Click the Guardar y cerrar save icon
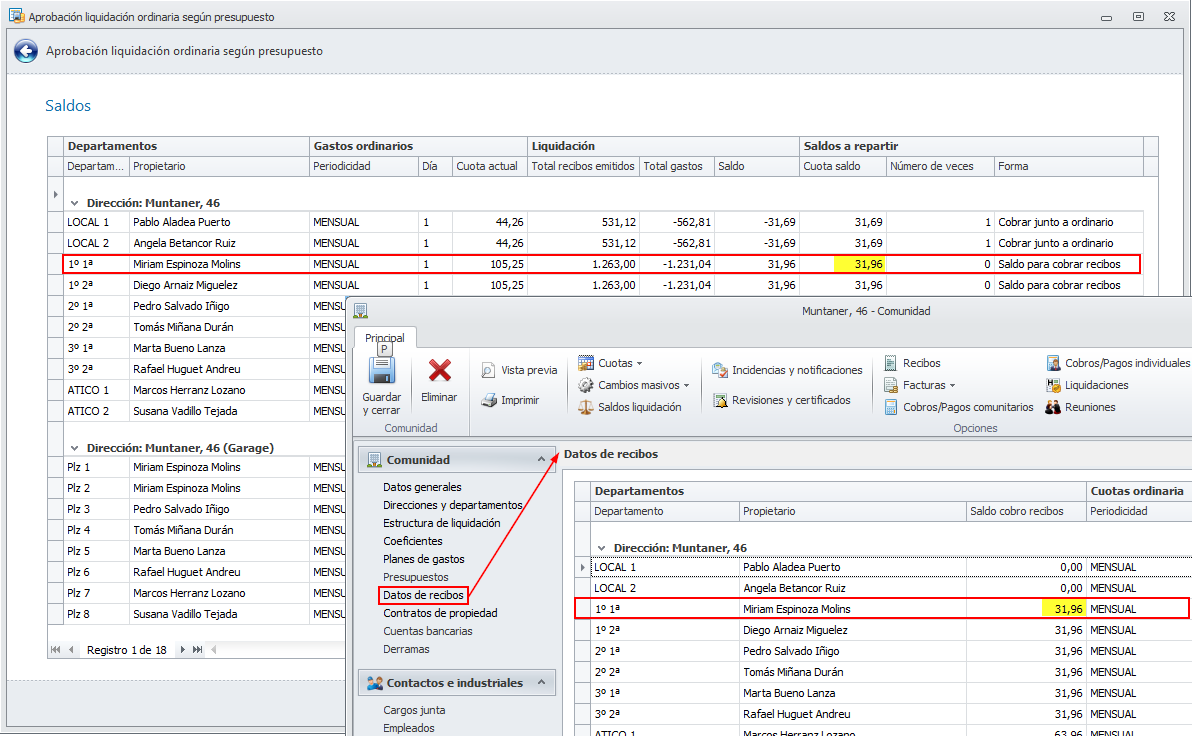 click(x=381, y=372)
